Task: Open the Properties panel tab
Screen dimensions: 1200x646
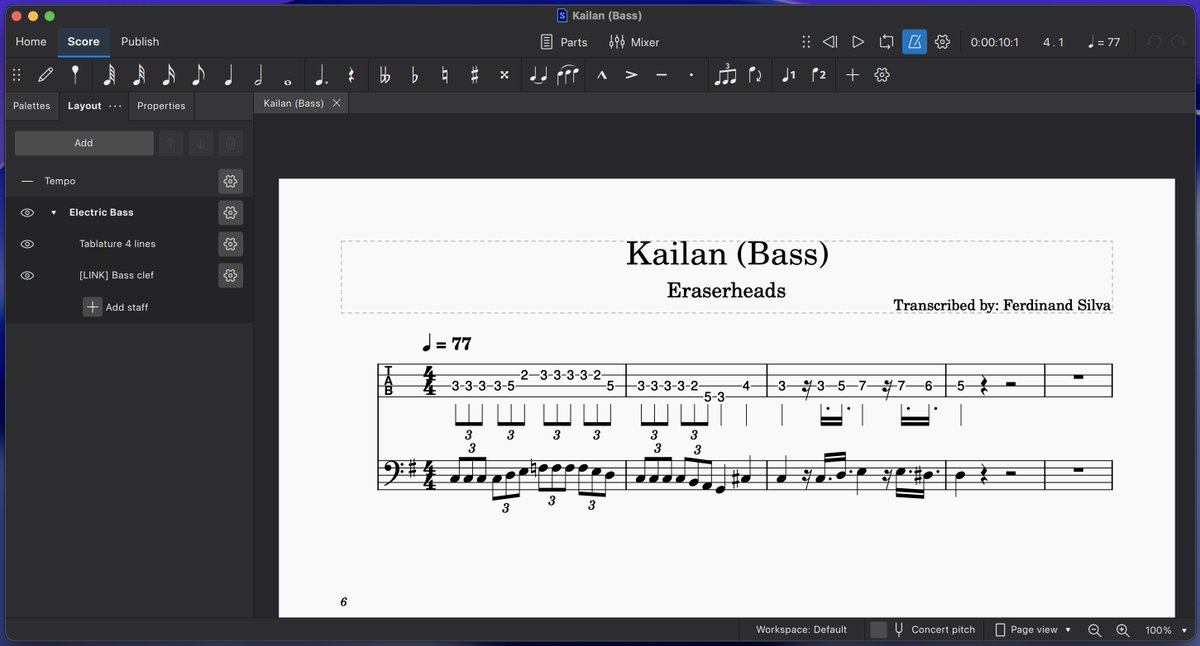Action: pos(161,105)
